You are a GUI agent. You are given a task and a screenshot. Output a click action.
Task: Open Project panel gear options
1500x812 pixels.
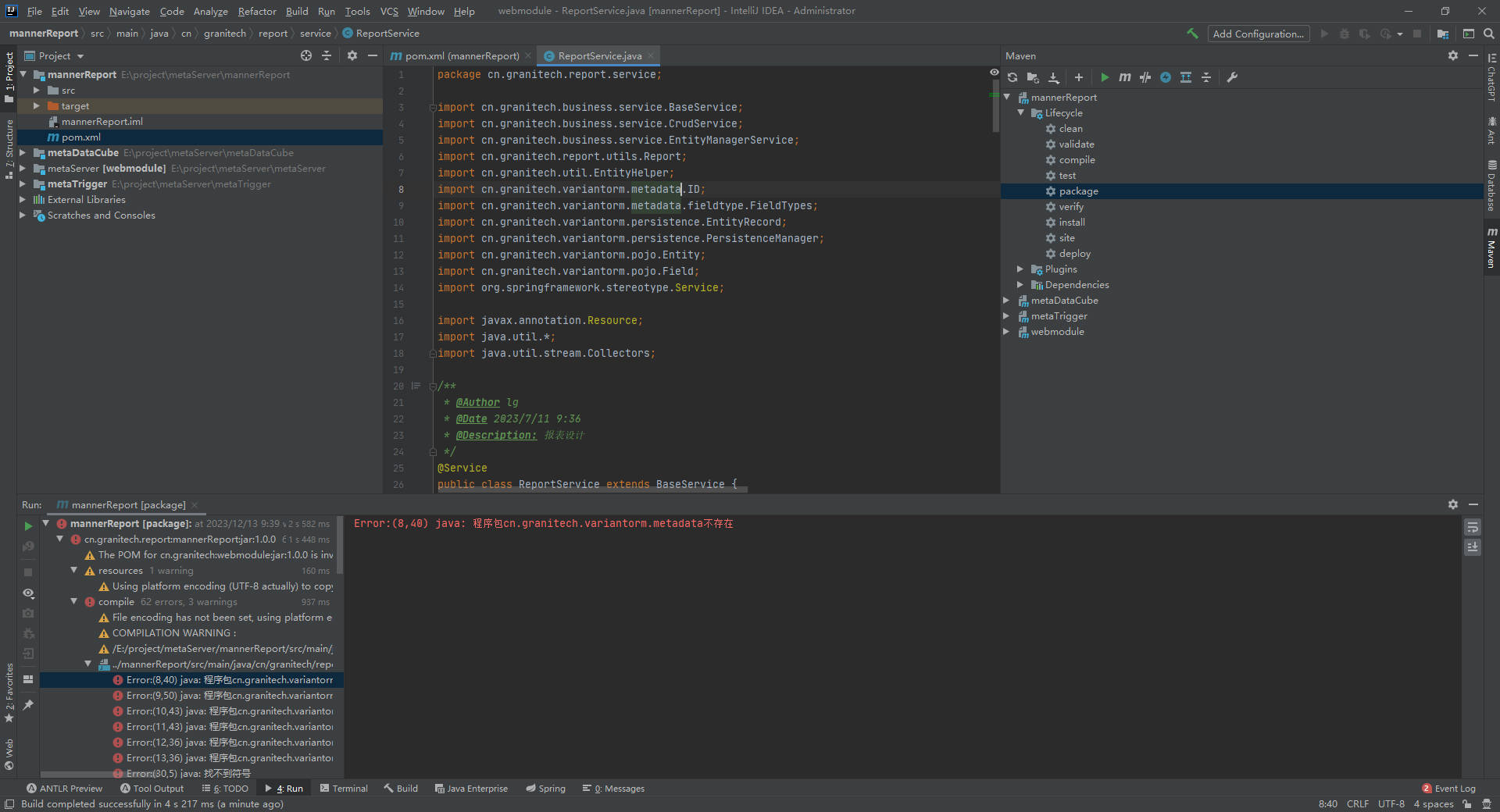pos(352,55)
